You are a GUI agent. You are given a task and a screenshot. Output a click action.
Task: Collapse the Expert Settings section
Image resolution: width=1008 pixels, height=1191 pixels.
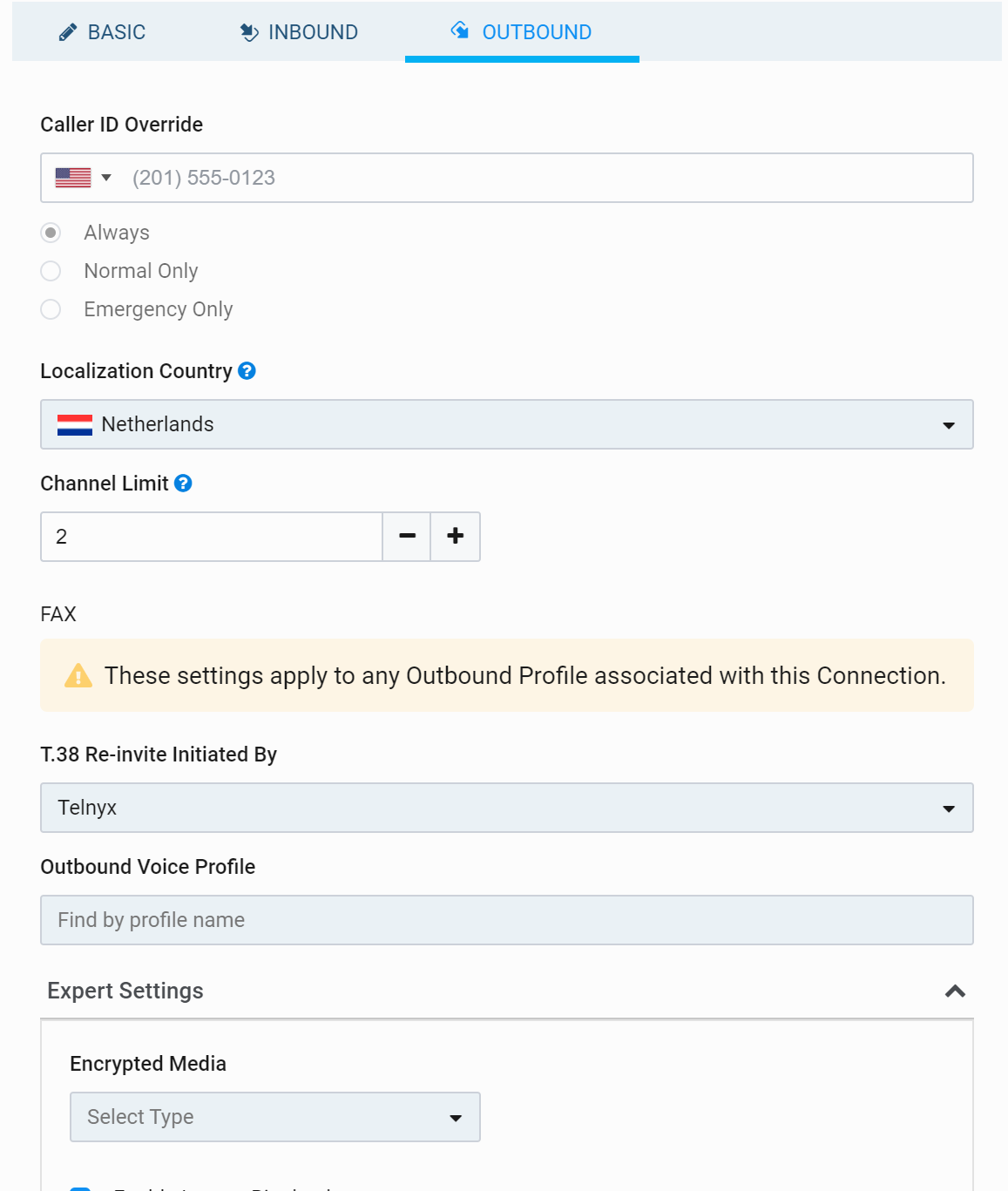tap(955, 991)
